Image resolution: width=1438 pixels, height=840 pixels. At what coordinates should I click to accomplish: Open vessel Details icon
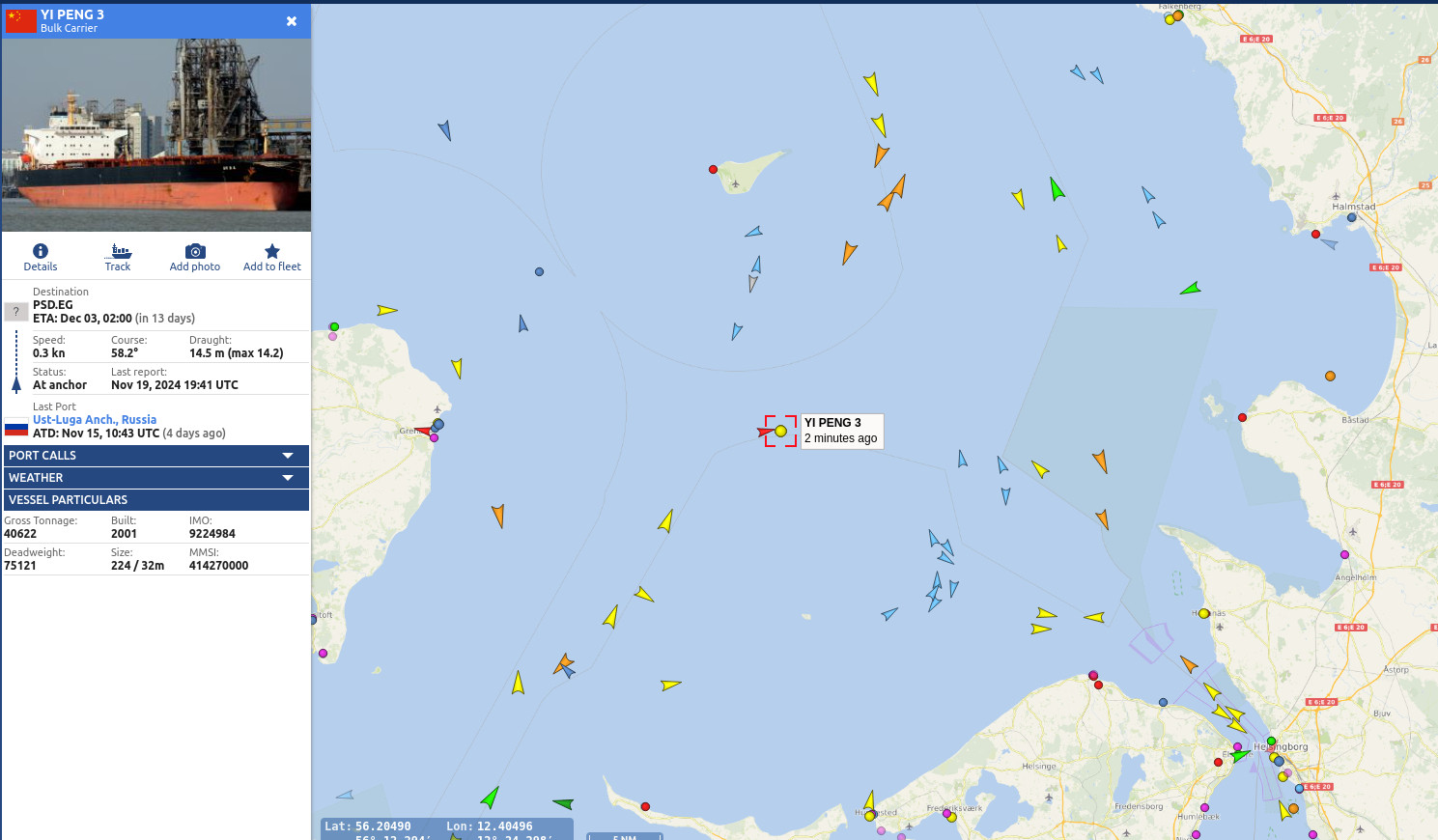(41, 251)
